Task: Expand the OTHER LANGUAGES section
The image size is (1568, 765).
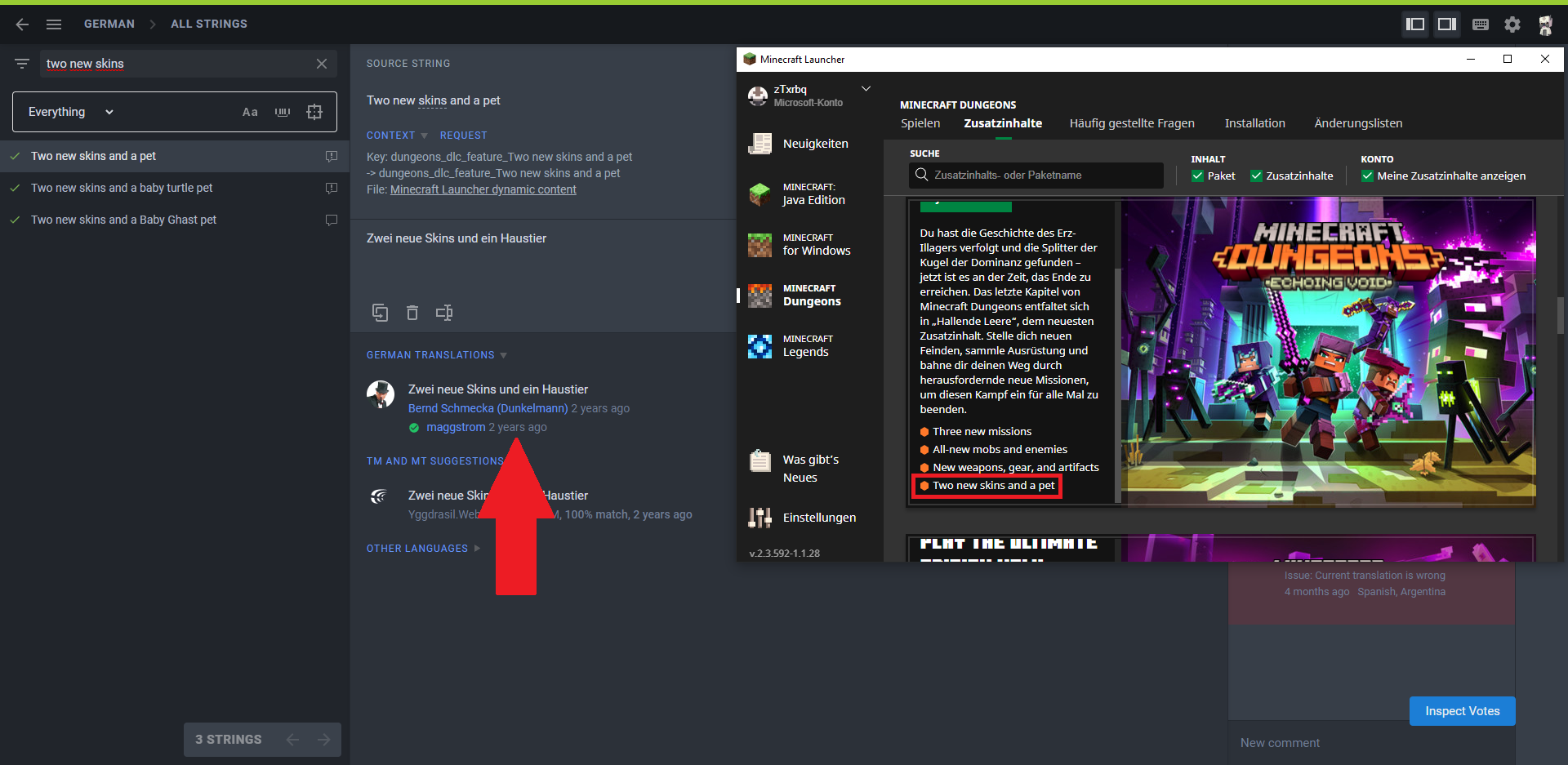Action: pyautogui.click(x=423, y=549)
